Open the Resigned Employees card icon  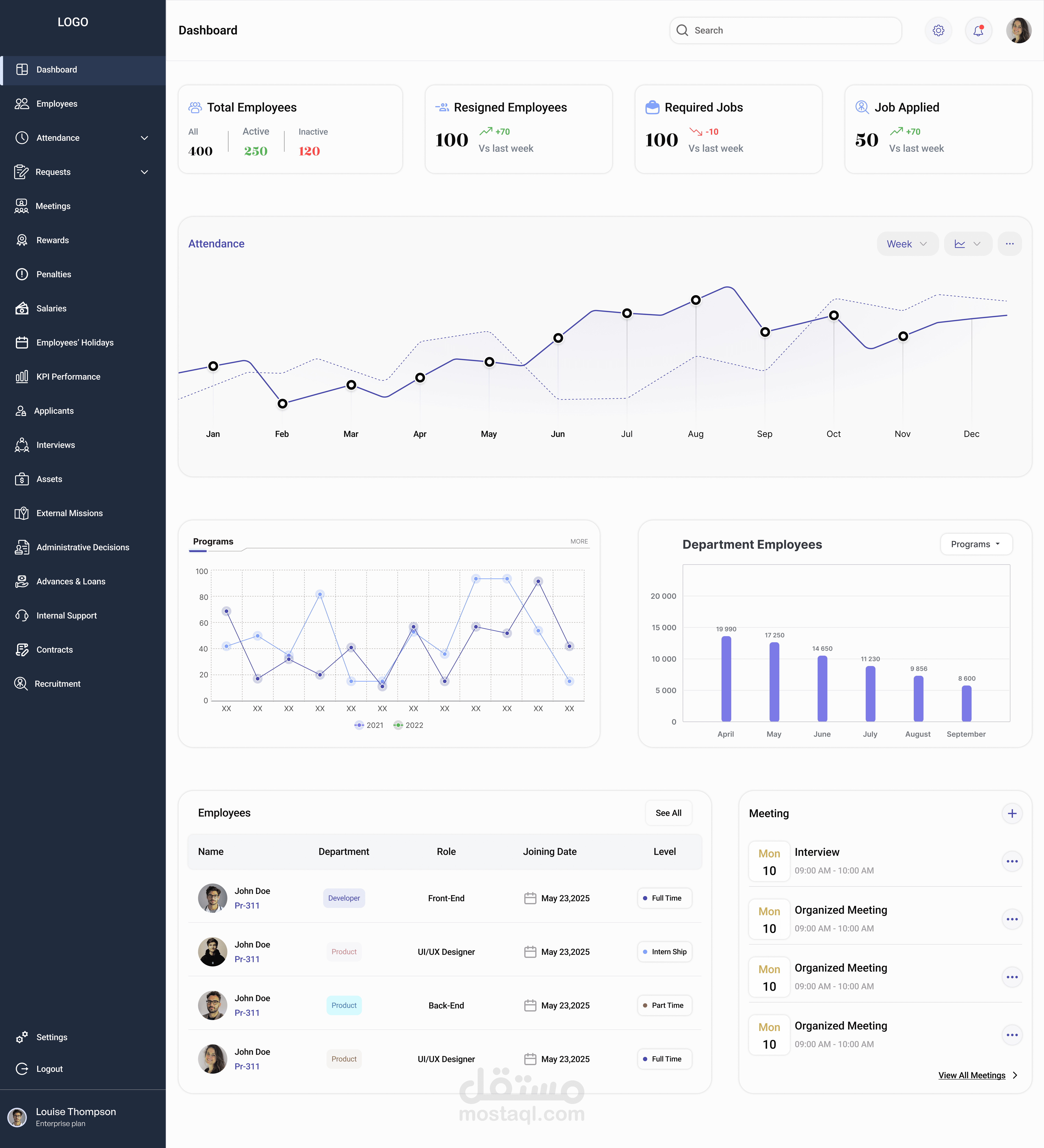pos(442,107)
